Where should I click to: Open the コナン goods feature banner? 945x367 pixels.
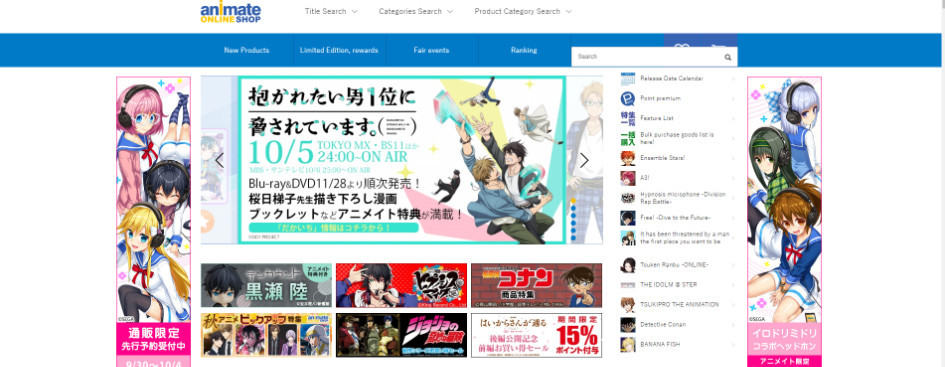536,285
